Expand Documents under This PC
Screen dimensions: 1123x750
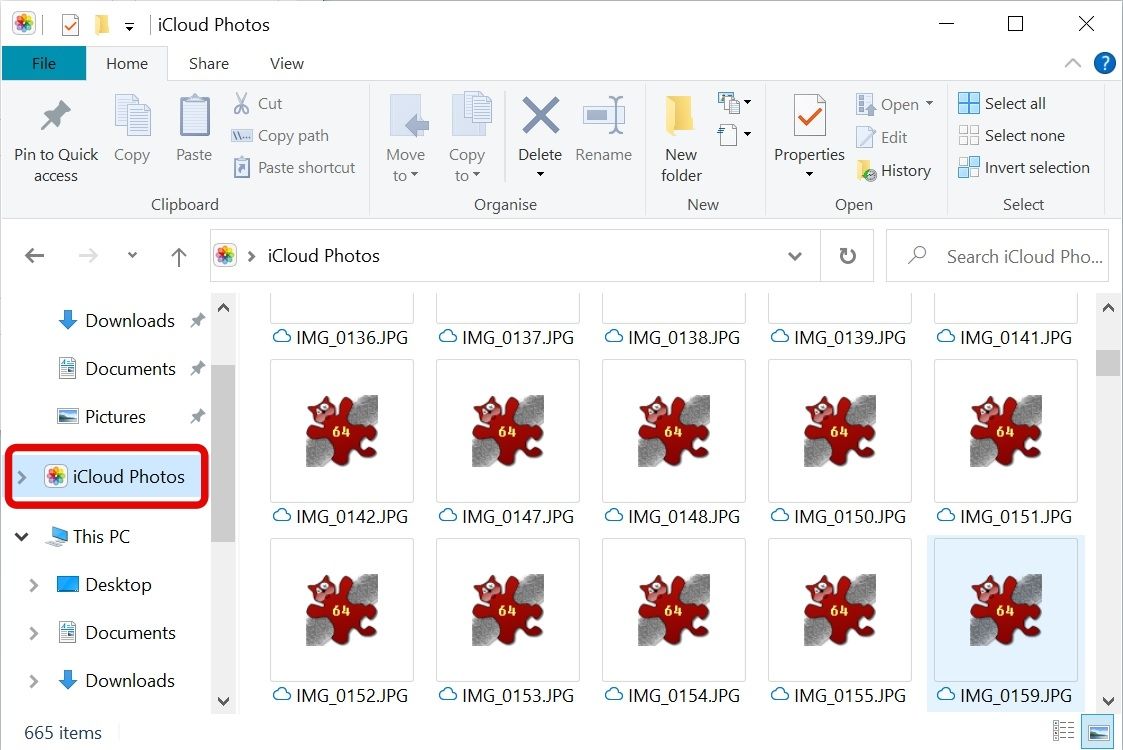33,633
